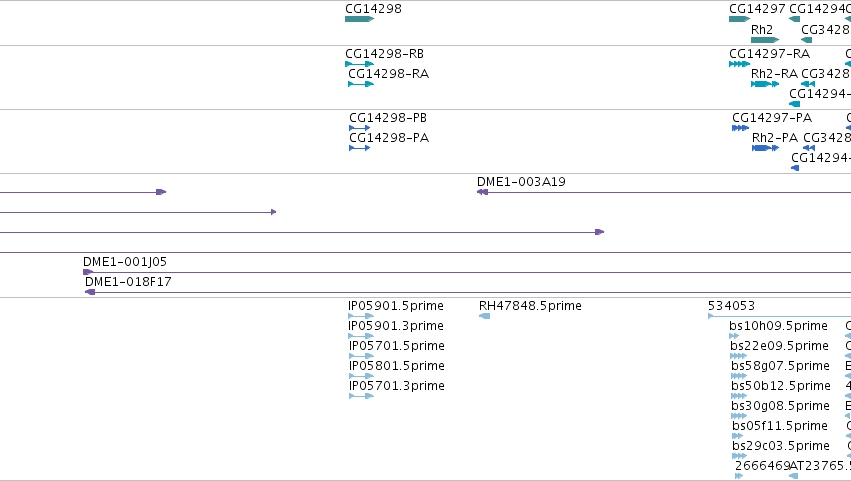The width and height of the screenshot is (851, 481).
Task: Click the IP05901.5prime EST glyph
Action: click(x=361, y=316)
